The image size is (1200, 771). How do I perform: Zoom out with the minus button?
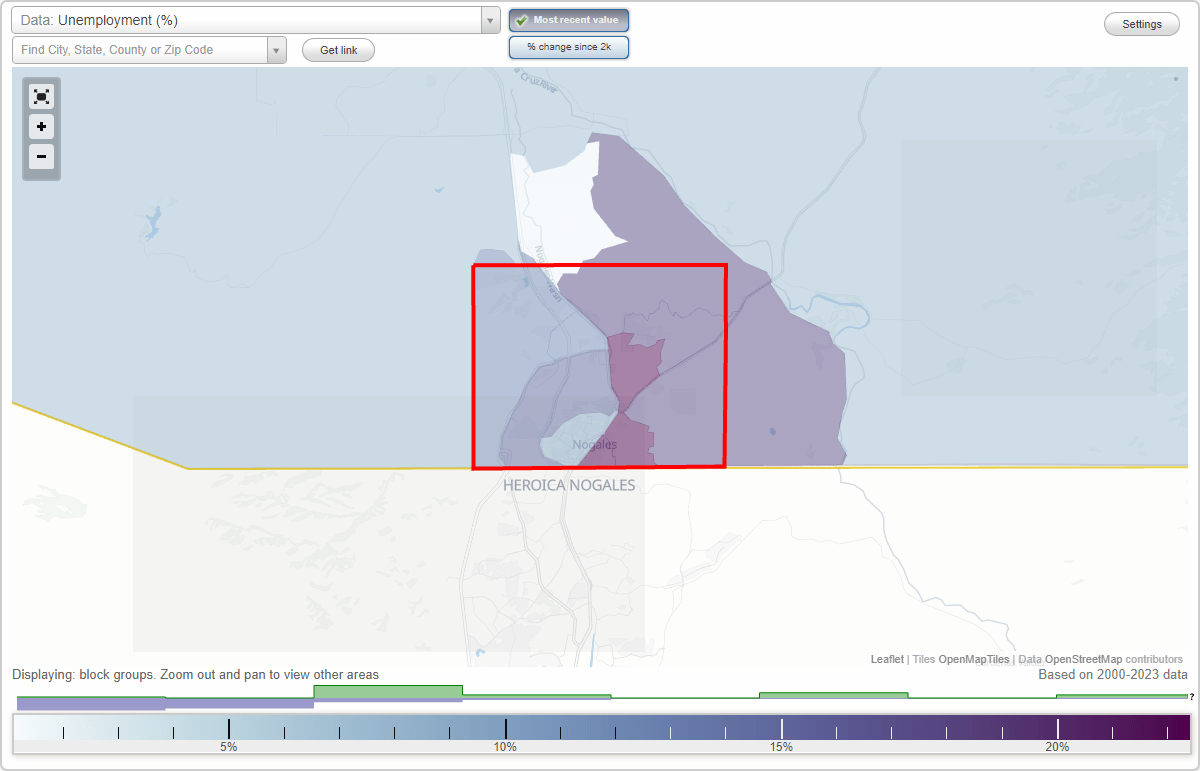pos(41,157)
